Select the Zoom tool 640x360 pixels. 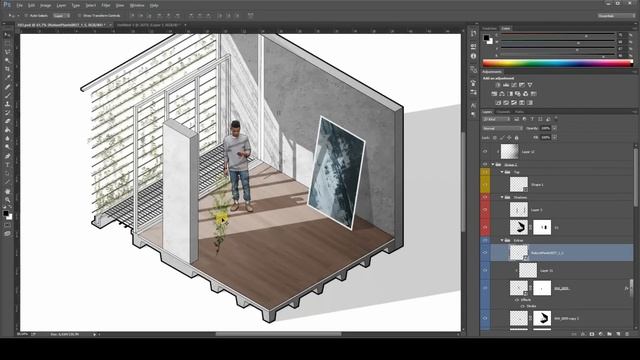(x=7, y=200)
